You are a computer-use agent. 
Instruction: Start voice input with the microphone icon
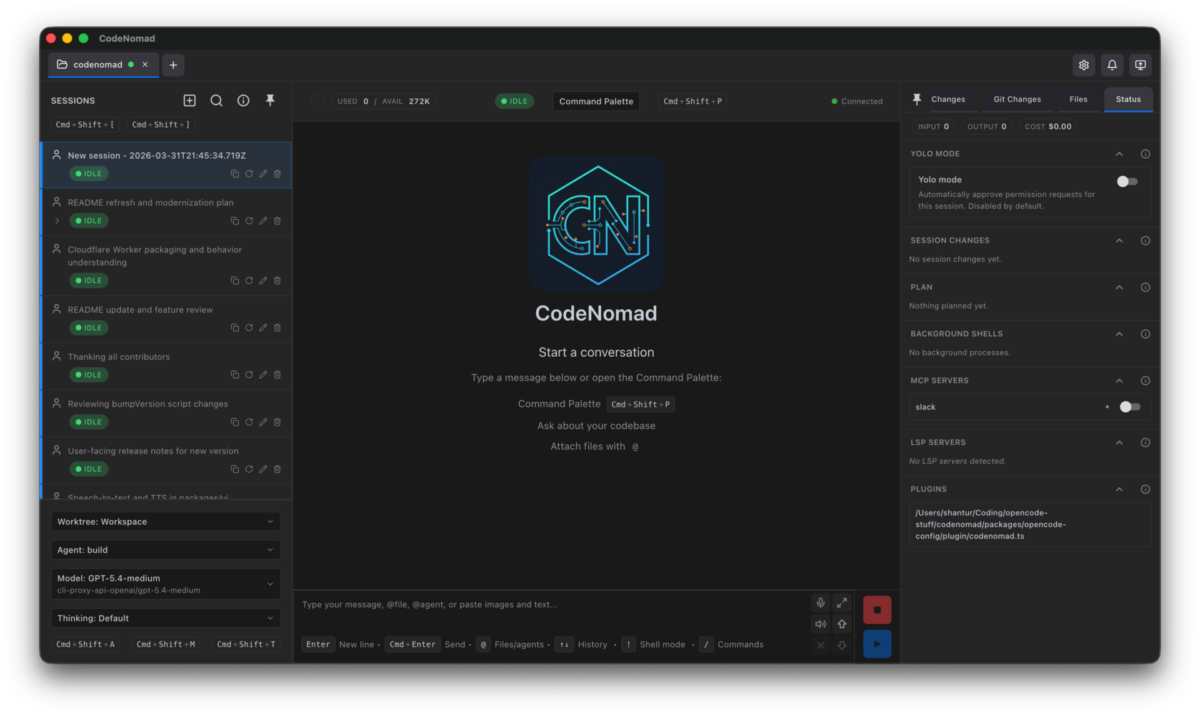(821, 603)
